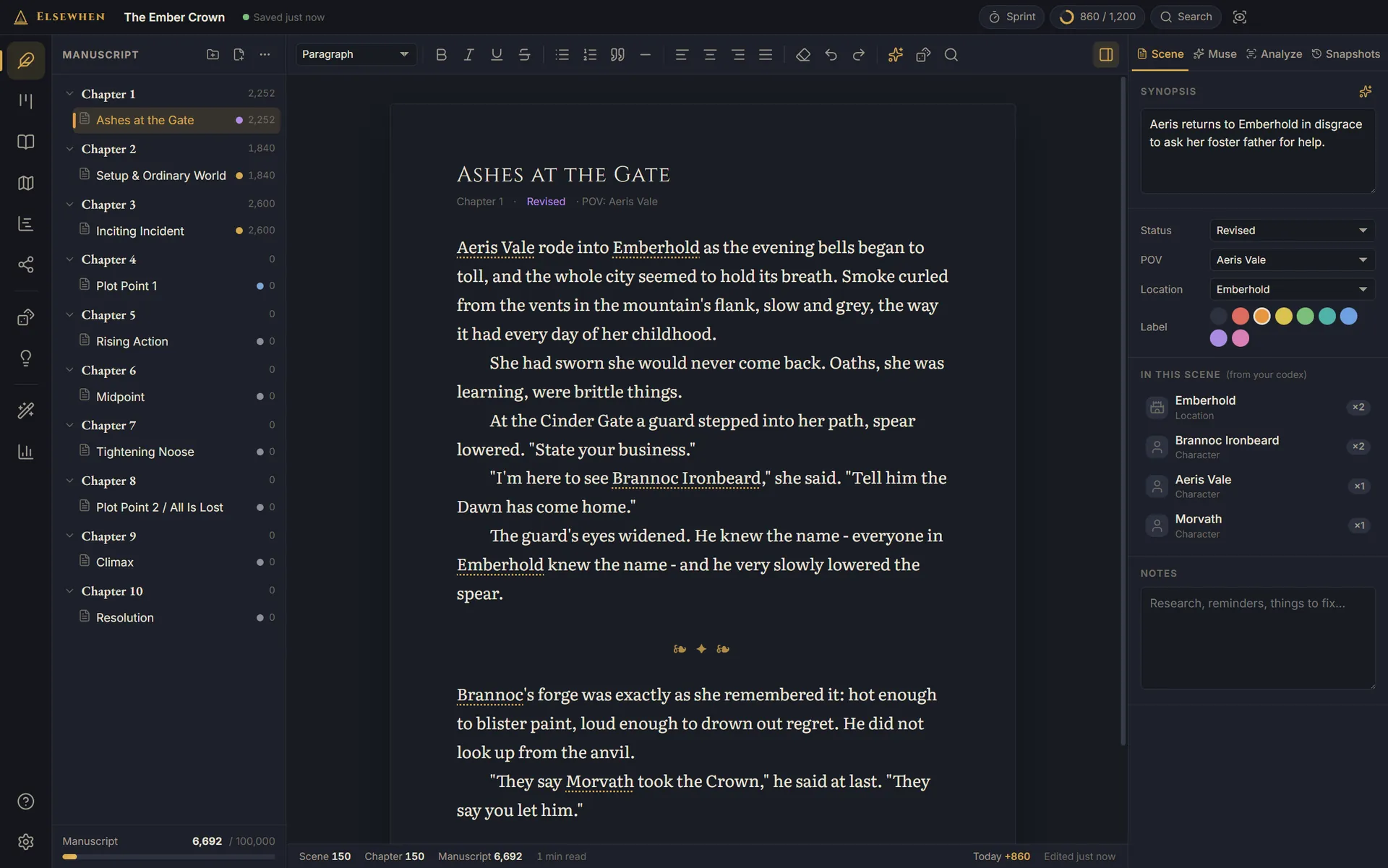Insert a numbered list
The width and height of the screenshot is (1388, 868).
tap(590, 55)
